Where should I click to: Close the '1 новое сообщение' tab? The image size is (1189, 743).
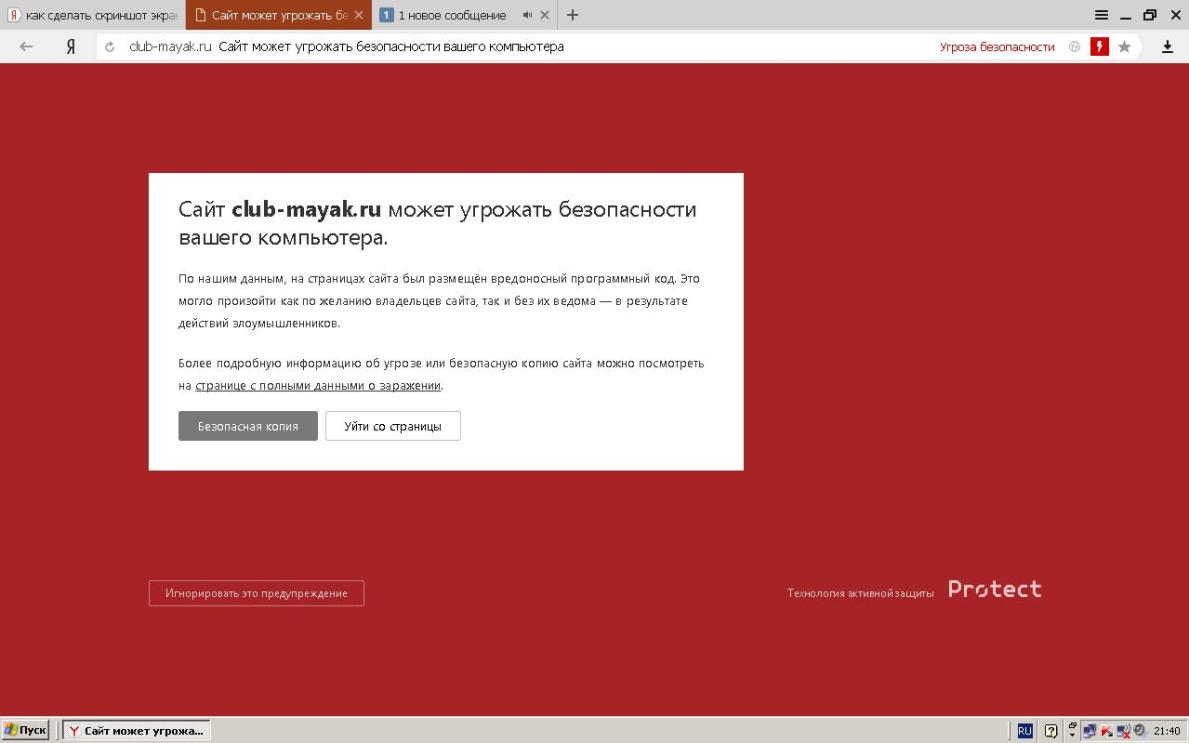(544, 15)
